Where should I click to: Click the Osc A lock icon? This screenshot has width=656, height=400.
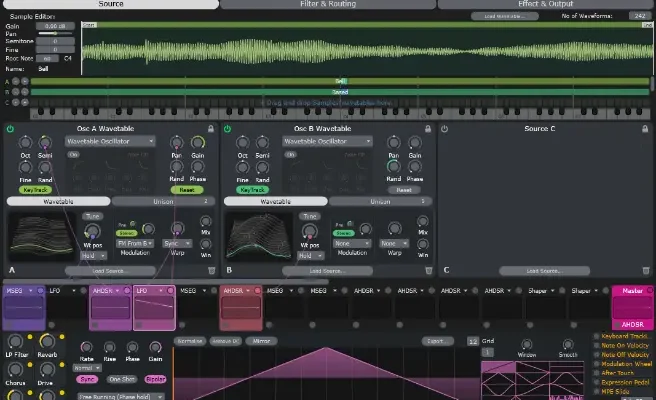(211, 129)
